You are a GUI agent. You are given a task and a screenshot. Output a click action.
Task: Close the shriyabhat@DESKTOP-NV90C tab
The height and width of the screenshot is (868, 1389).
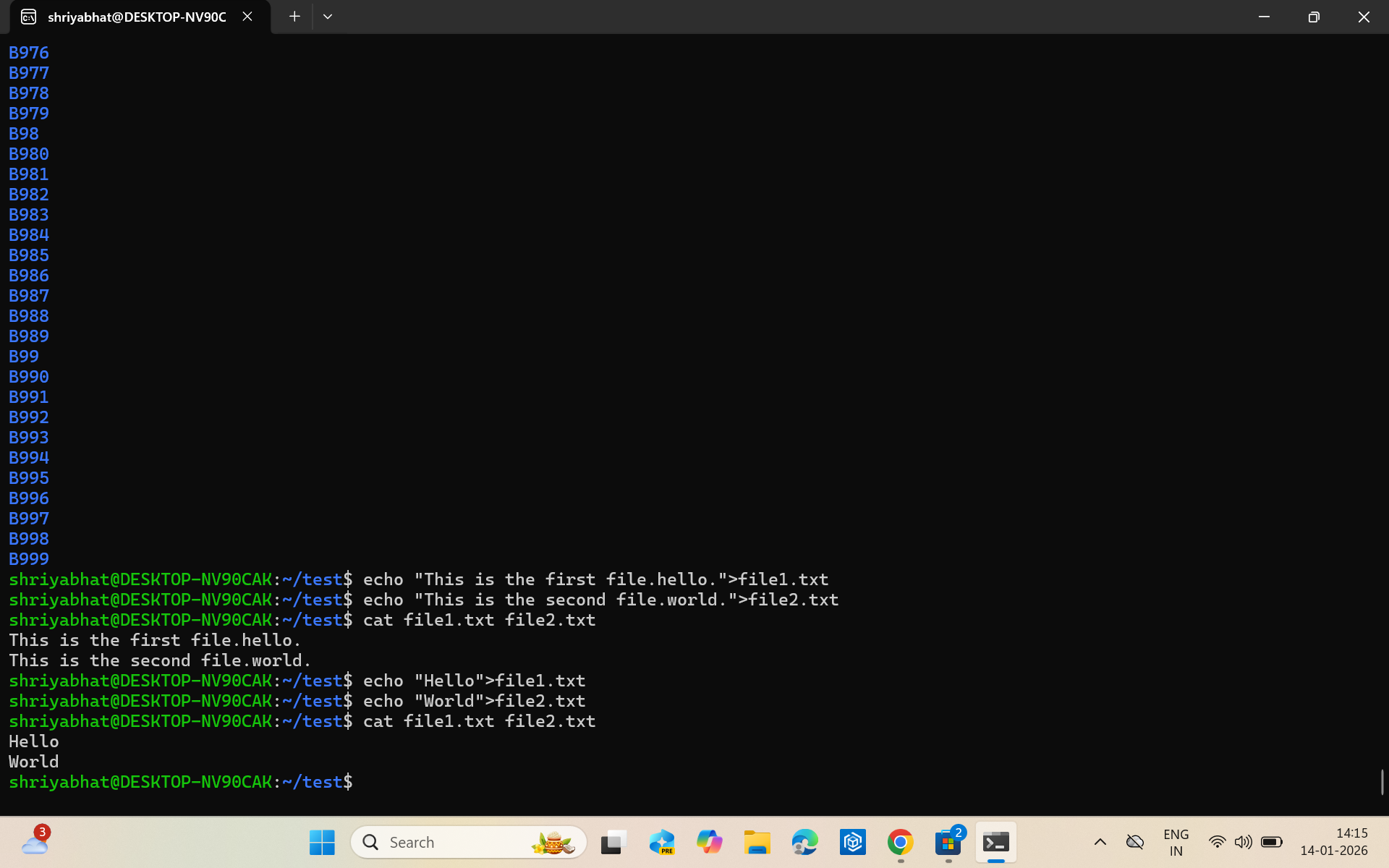click(x=247, y=17)
